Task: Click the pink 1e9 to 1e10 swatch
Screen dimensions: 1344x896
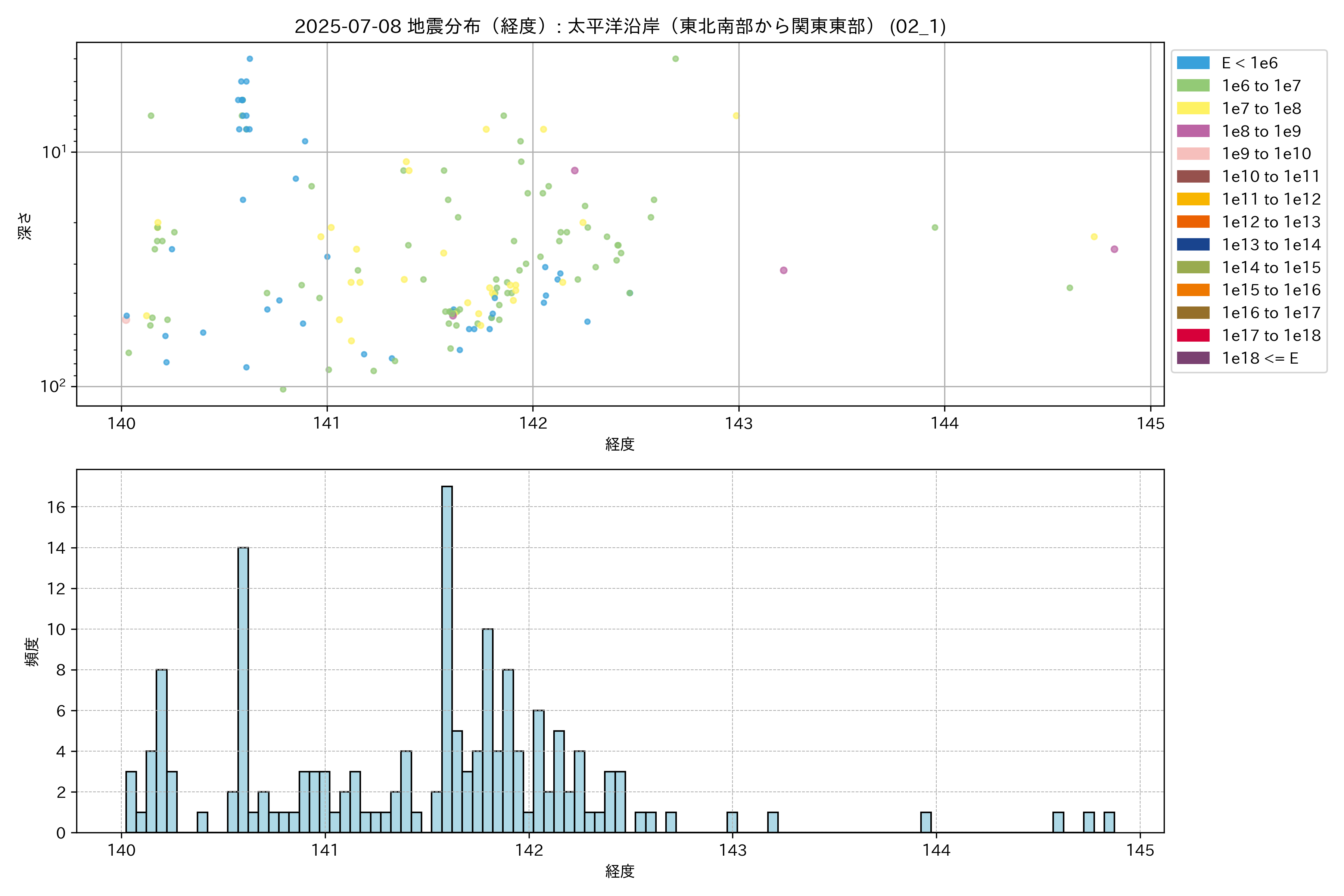Action: [1193, 154]
